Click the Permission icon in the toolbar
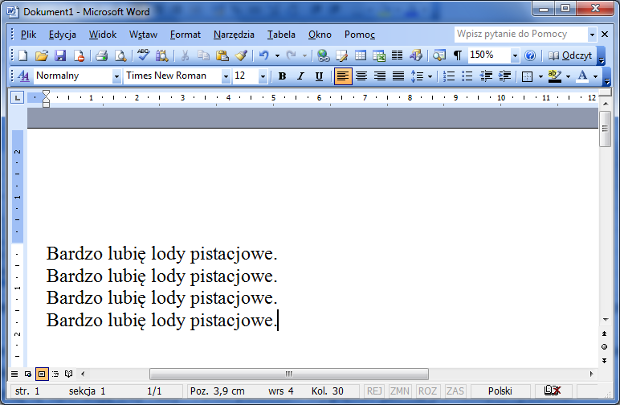 pyautogui.click(x=79, y=55)
